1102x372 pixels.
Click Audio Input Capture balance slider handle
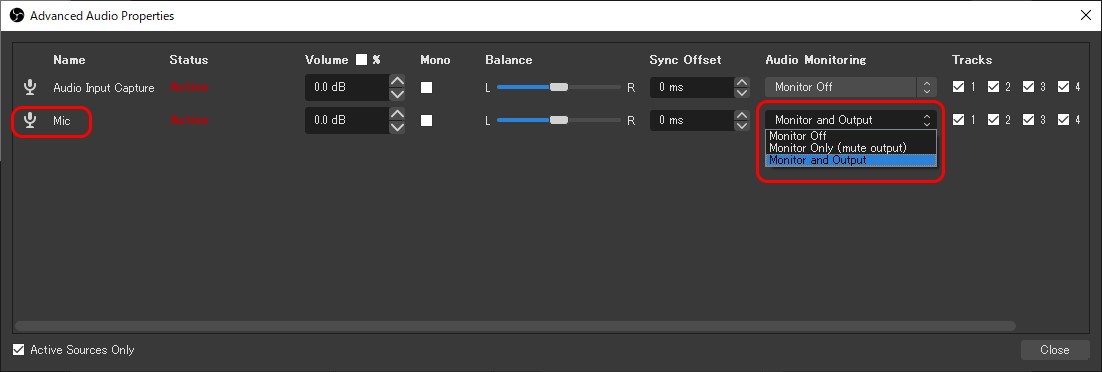(x=559, y=87)
